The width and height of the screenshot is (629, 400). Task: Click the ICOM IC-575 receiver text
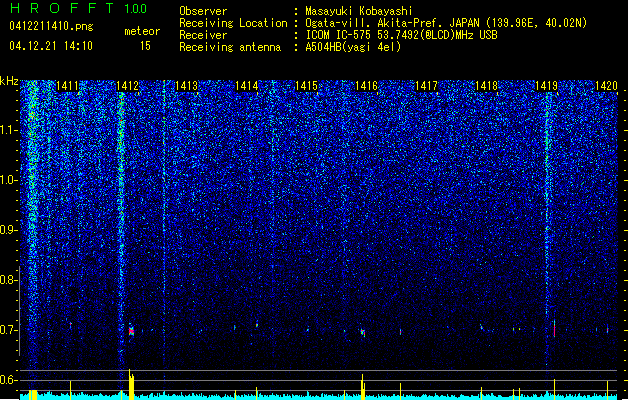click(401, 35)
